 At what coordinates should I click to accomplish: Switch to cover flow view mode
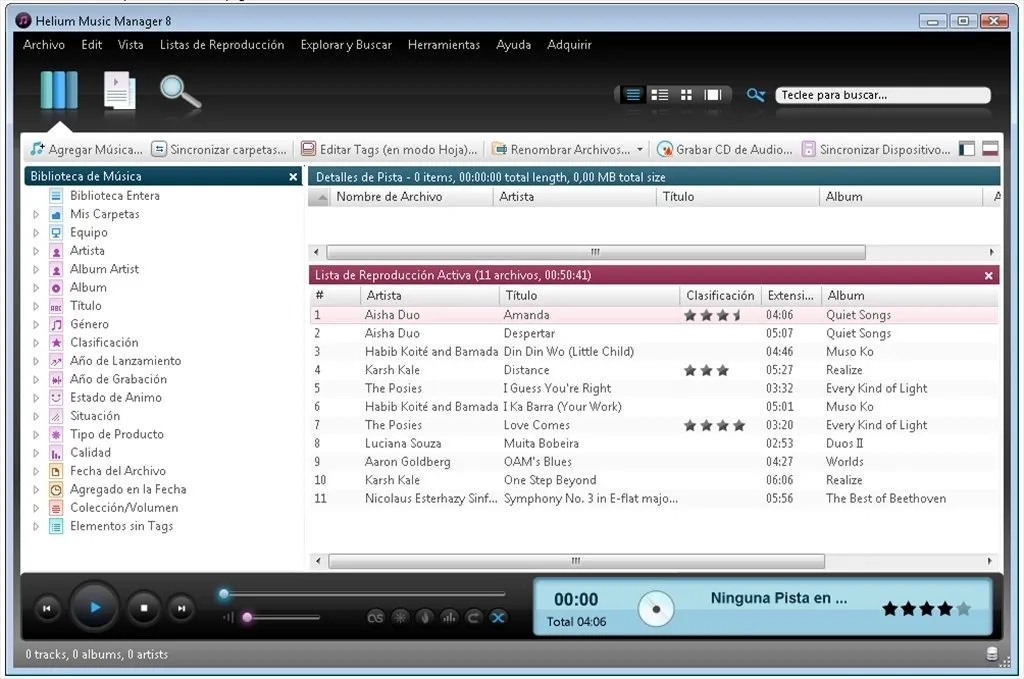712,95
